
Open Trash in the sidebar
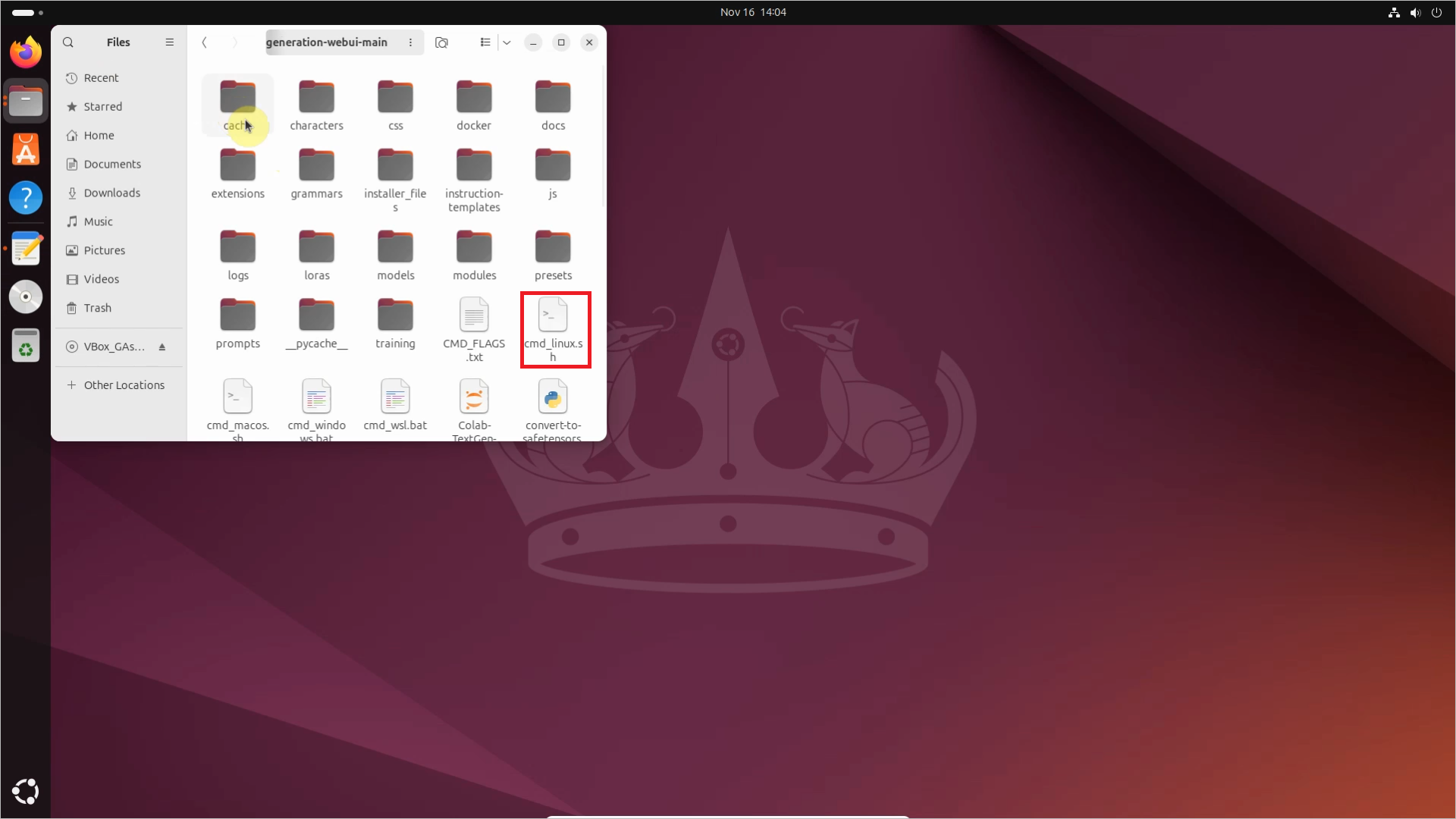click(x=119, y=309)
